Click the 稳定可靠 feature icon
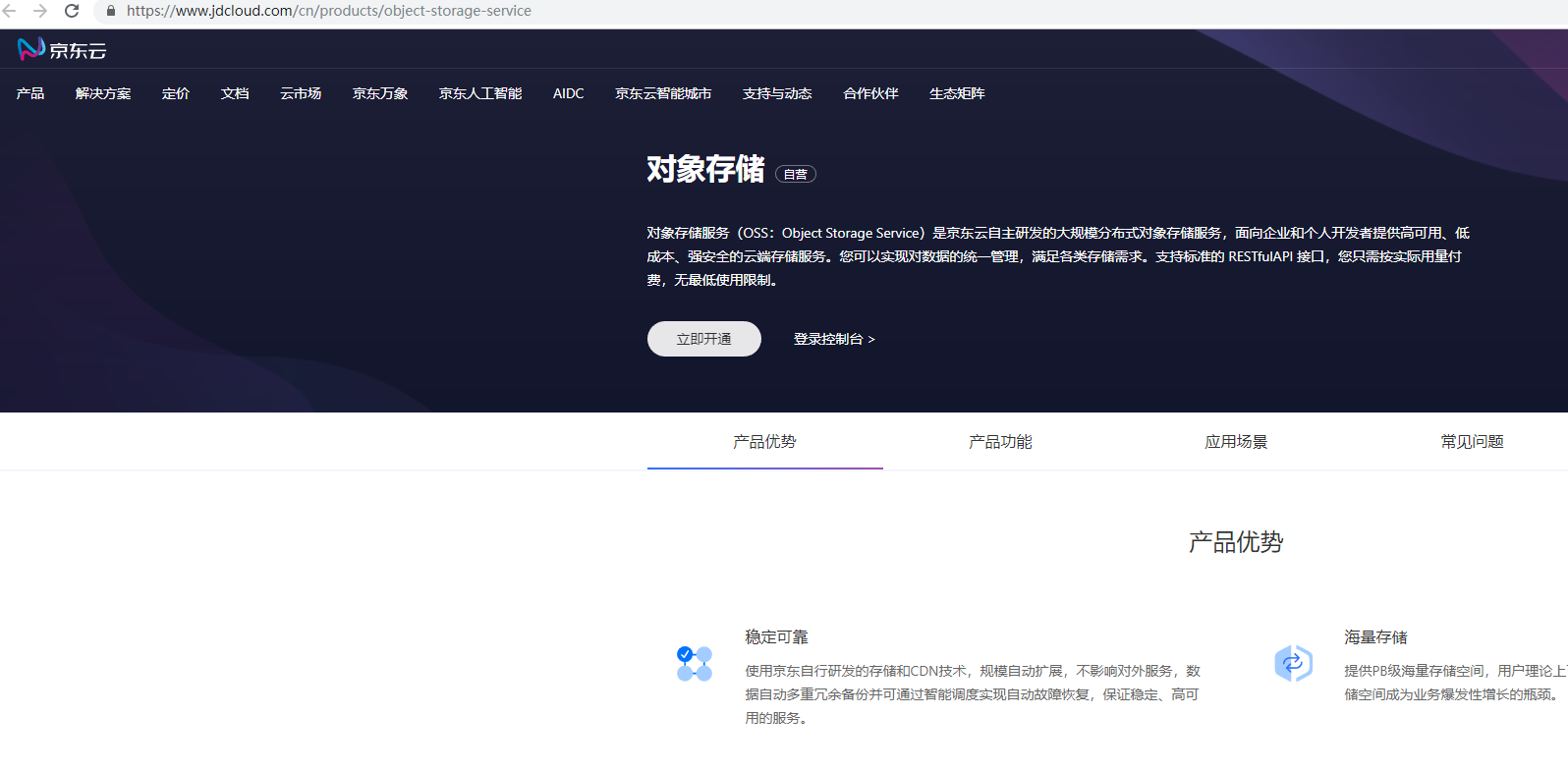The image size is (1568, 771). (x=695, y=664)
